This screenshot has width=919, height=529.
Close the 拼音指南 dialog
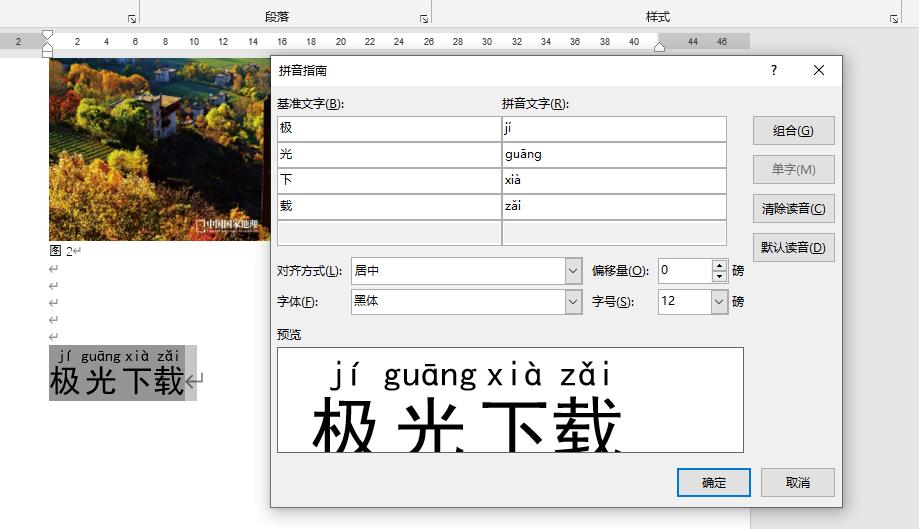pyautogui.click(x=819, y=70)
